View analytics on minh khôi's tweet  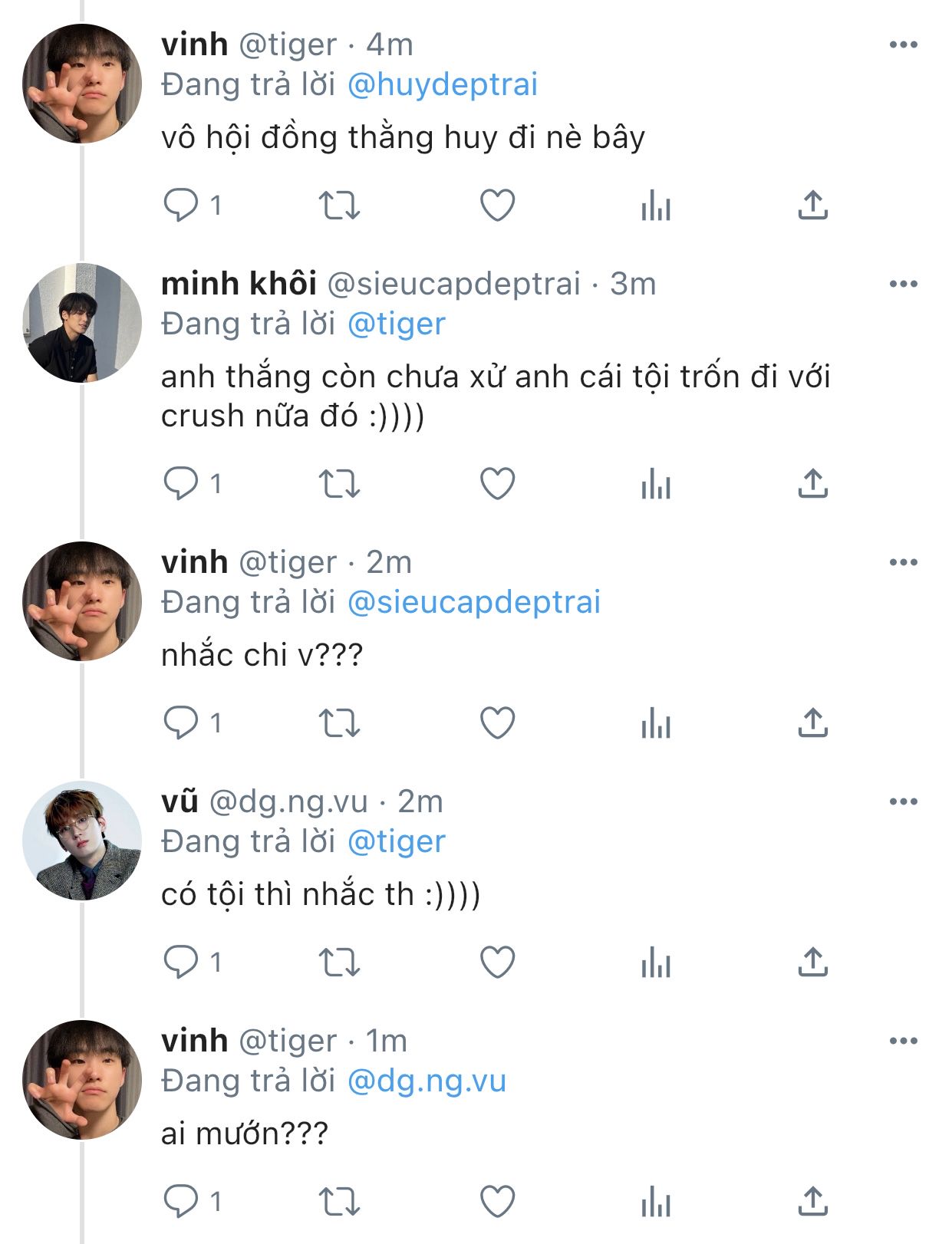(656, 484)
